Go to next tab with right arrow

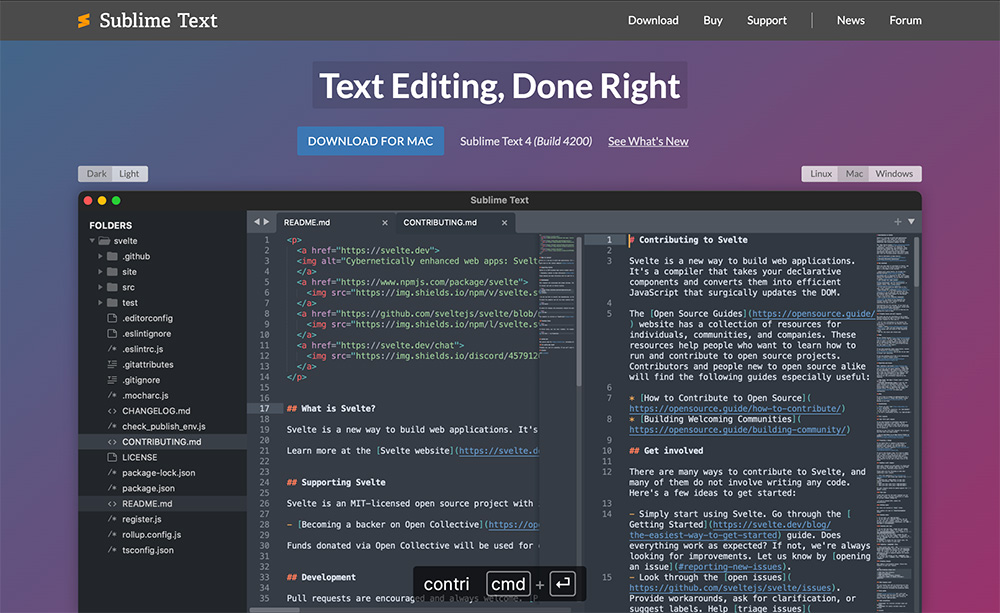point(267,222)
